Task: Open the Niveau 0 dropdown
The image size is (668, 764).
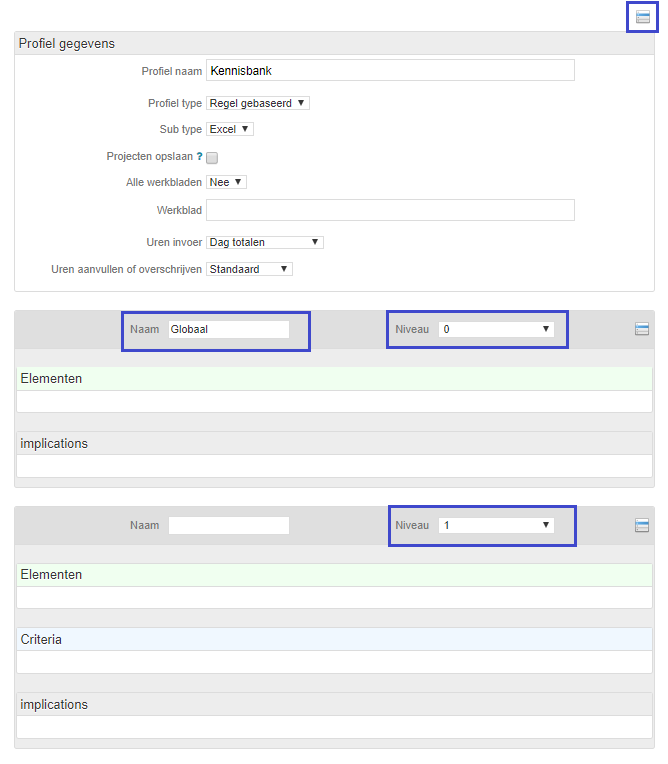Action: 496,329
